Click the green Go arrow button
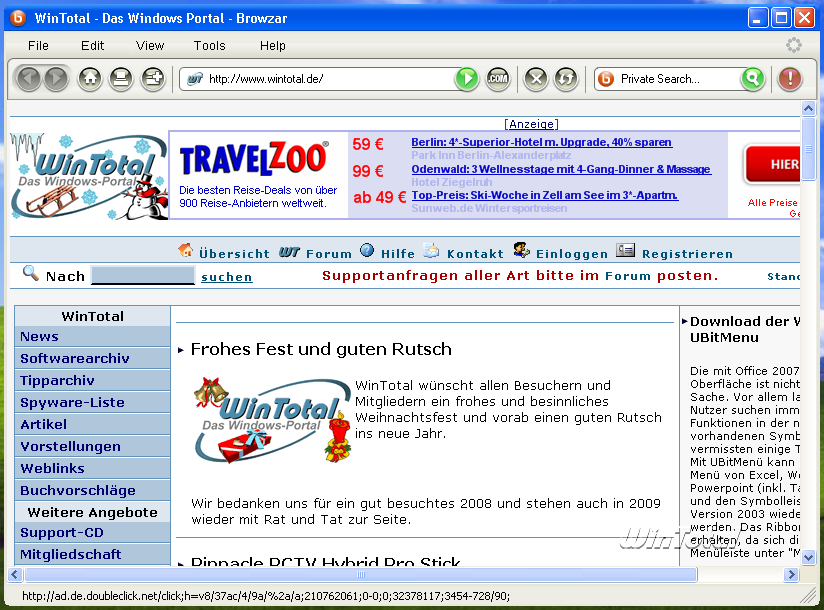This screenshot has width=824, height=610. [x=467, y=79]
